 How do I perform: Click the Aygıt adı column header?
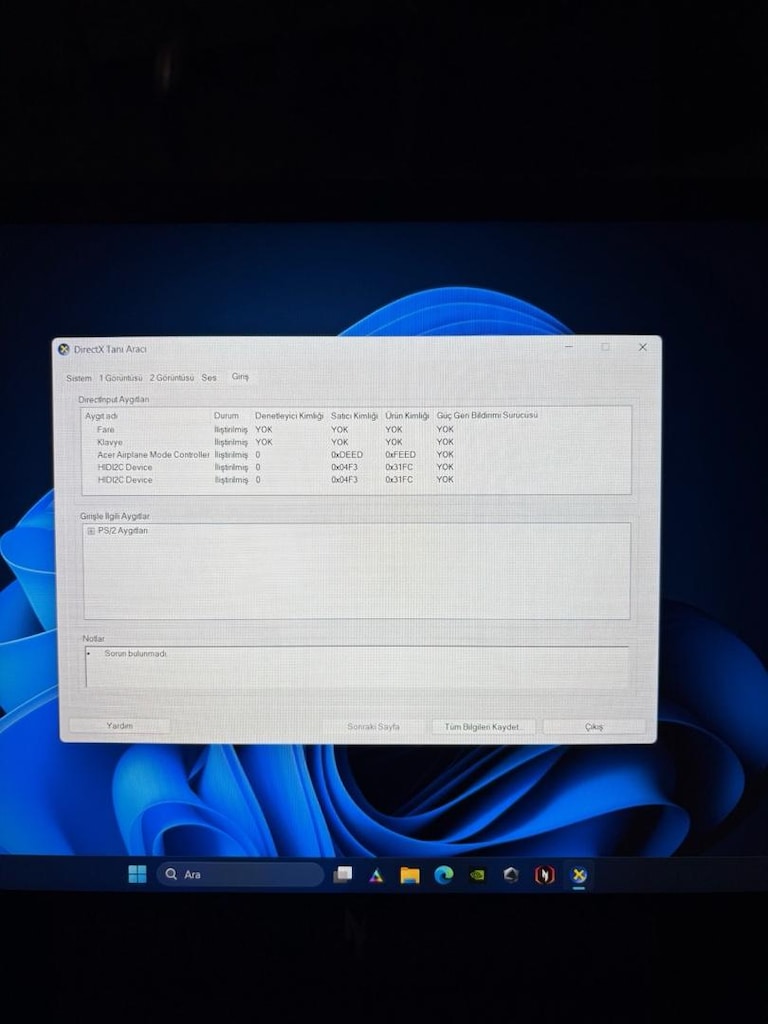(x=101, y=416)
